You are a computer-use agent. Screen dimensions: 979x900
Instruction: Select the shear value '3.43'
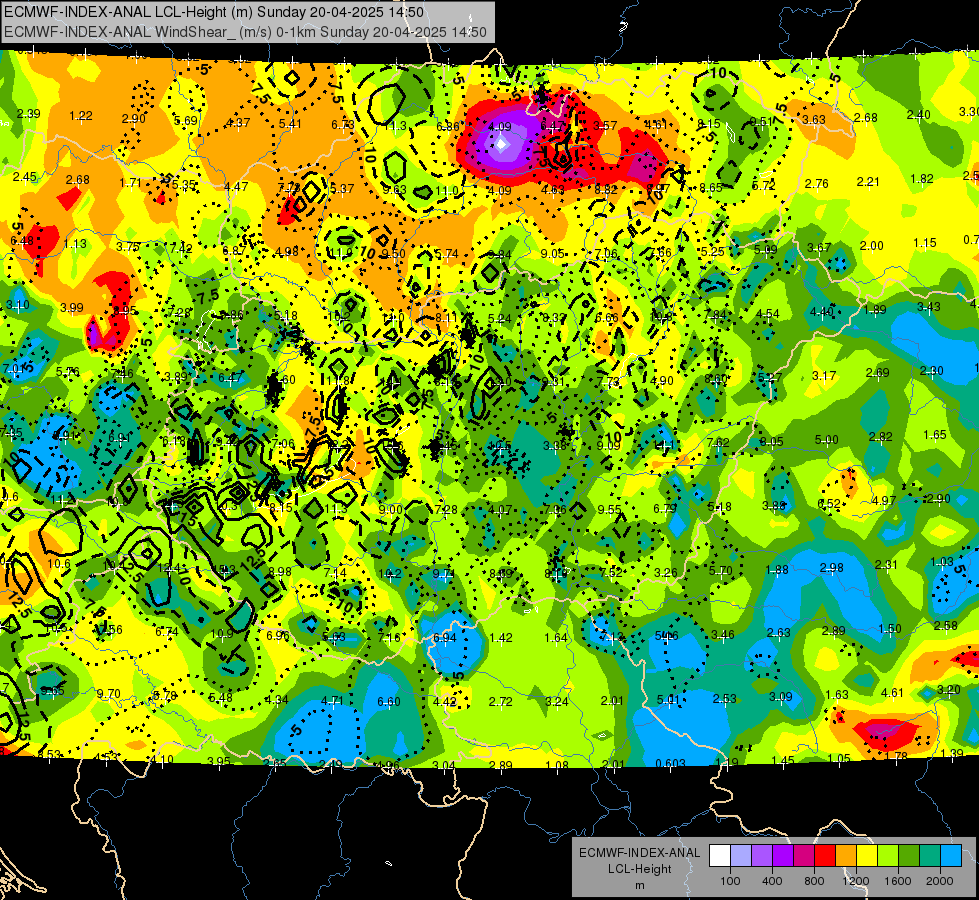point(929,307)
